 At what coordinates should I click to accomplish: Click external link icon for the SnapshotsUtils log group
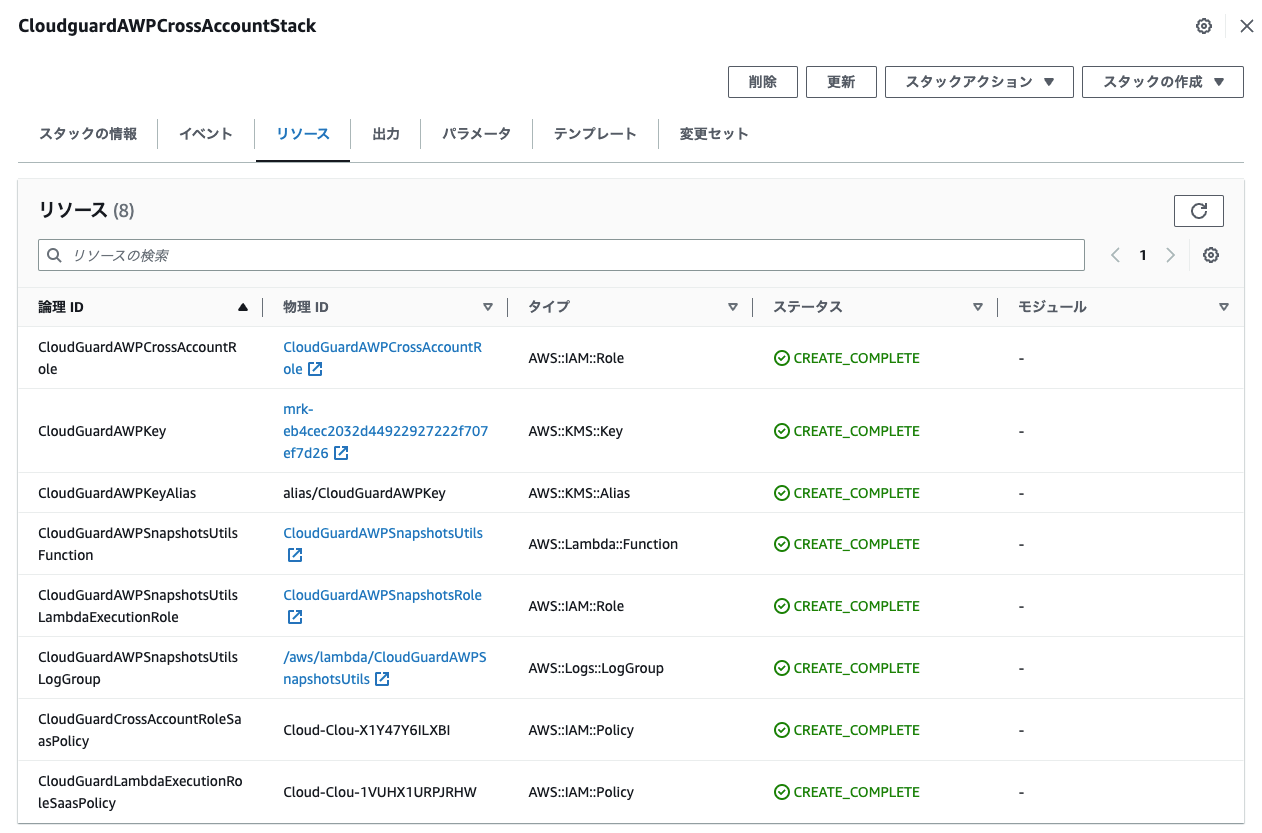click(x=381, y=679)
